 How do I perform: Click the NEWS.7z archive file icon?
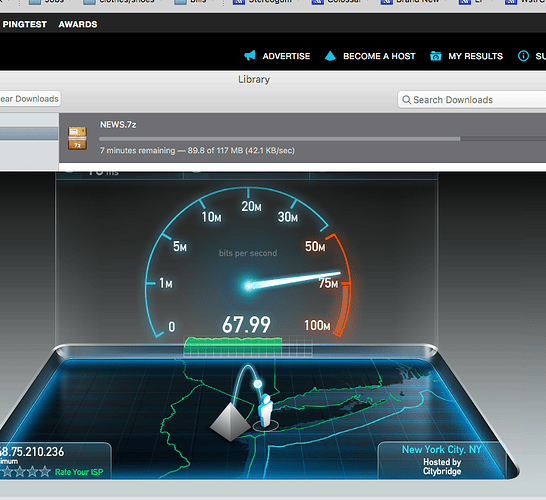[77, 138]
